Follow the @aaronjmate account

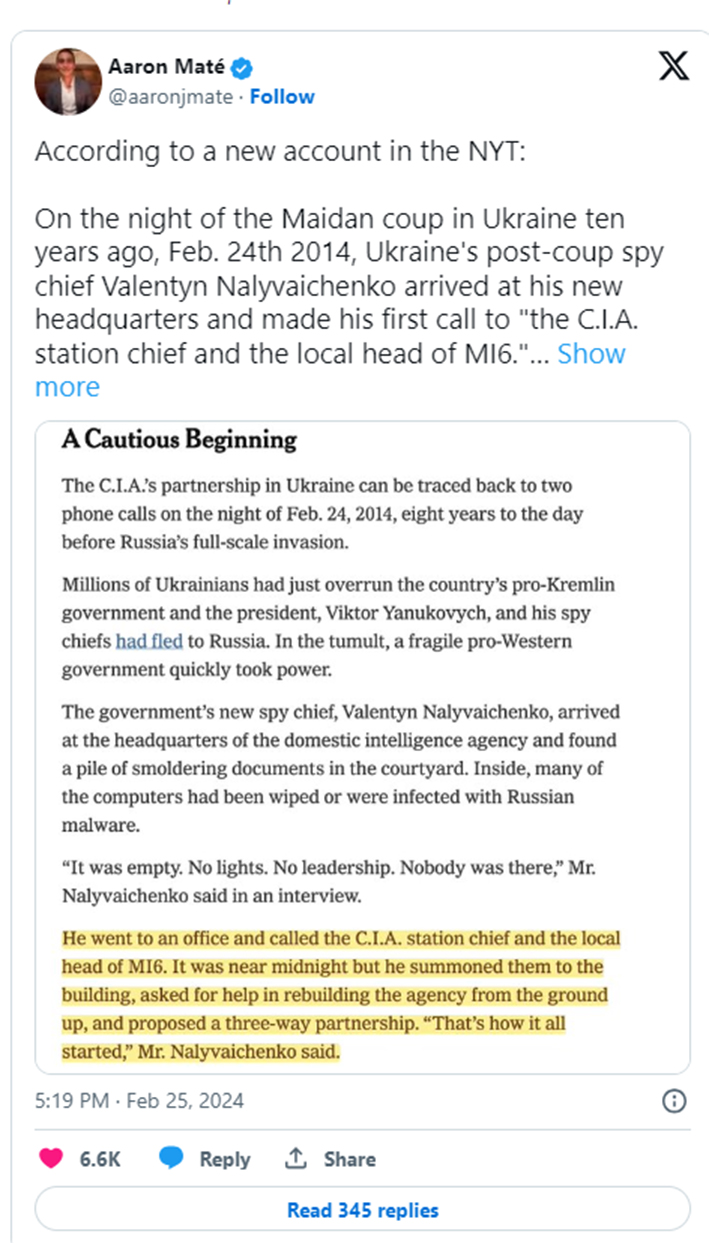282,97
